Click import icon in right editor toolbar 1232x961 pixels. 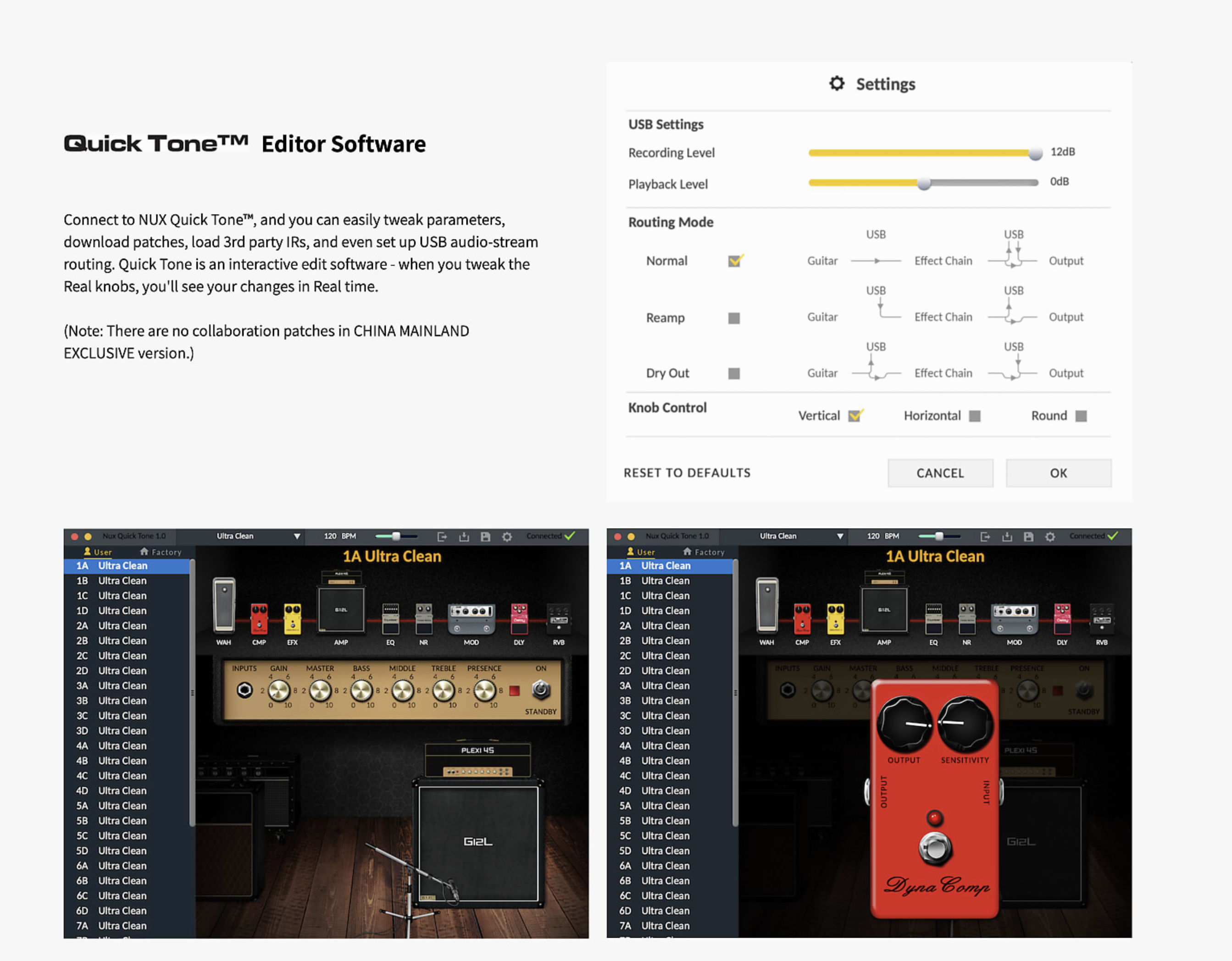(1007, 536)
